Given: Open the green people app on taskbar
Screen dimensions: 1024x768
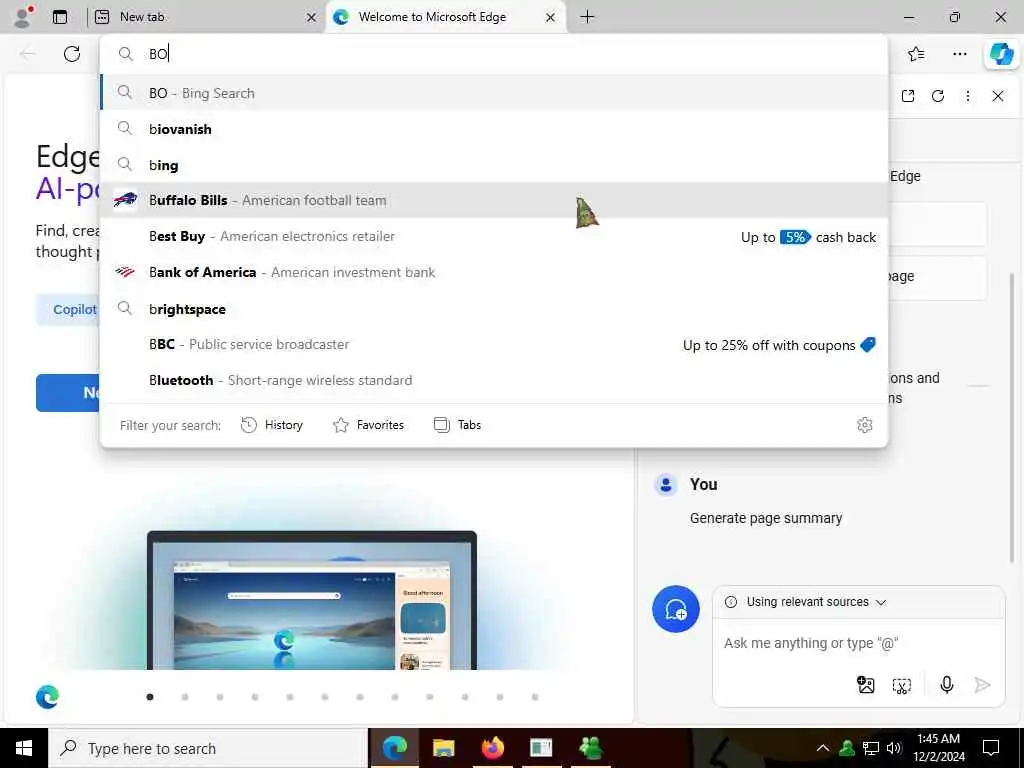Looking at the screenshot, I should [x=590, y=748].
